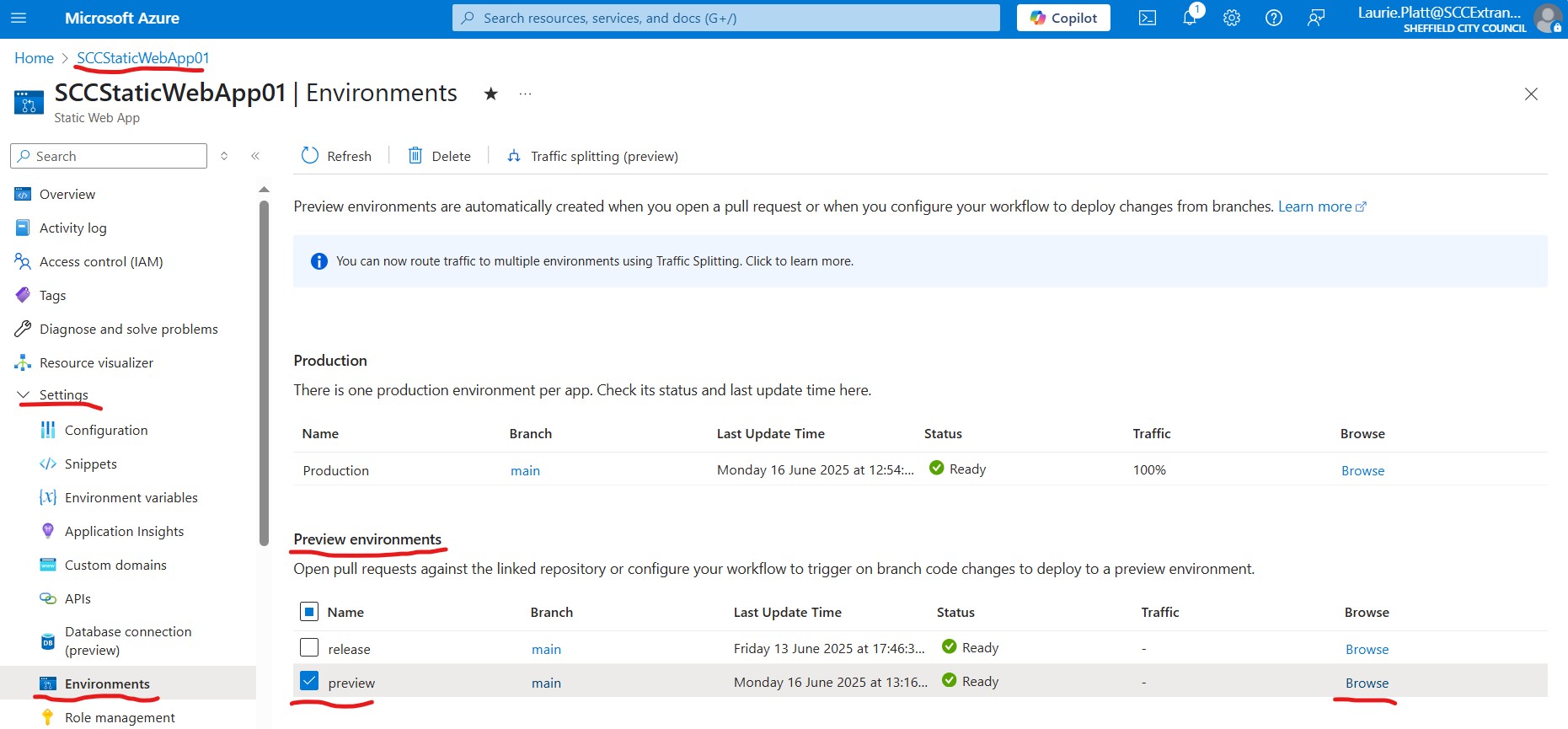1568x729 pixels.
Task: Open portal settings gear
Action: pyautogui.click(x=1232, y=18)
